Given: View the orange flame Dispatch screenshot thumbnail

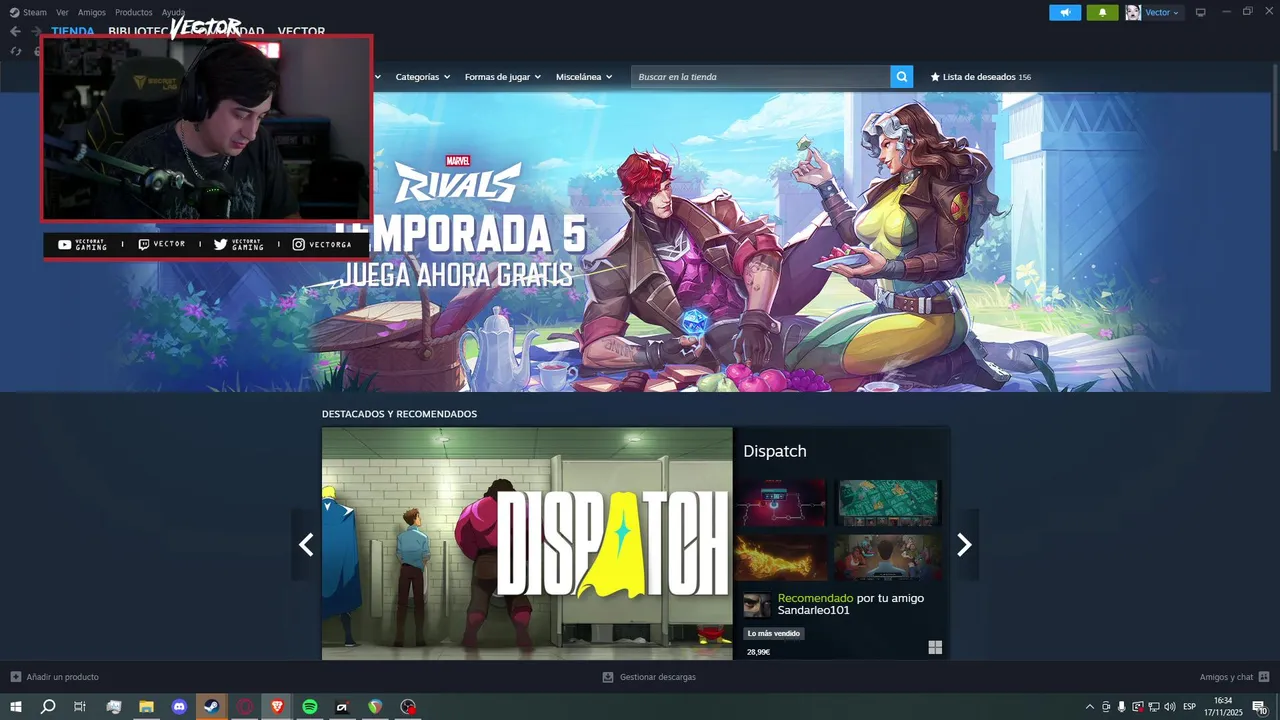Looking at the screenshot, I should coord(780,558).
